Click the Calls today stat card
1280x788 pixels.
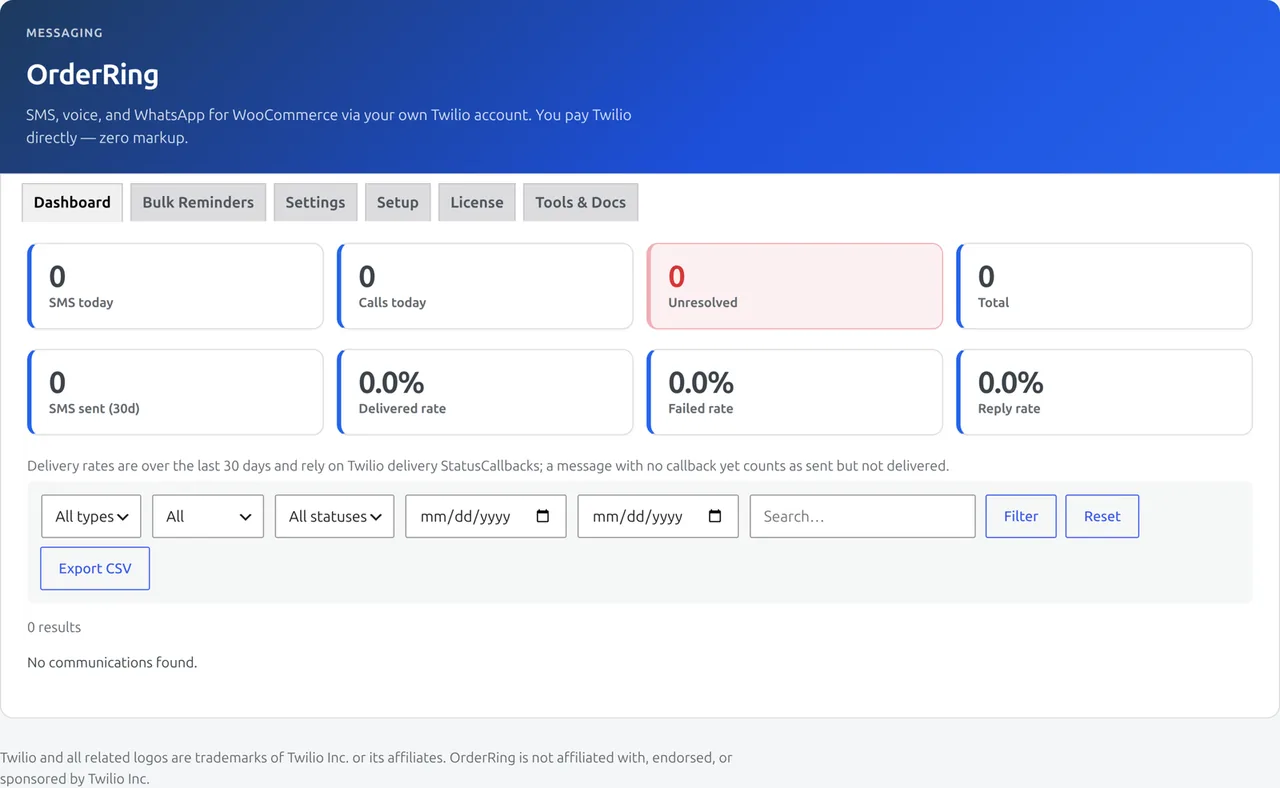[x=485, y=286]
